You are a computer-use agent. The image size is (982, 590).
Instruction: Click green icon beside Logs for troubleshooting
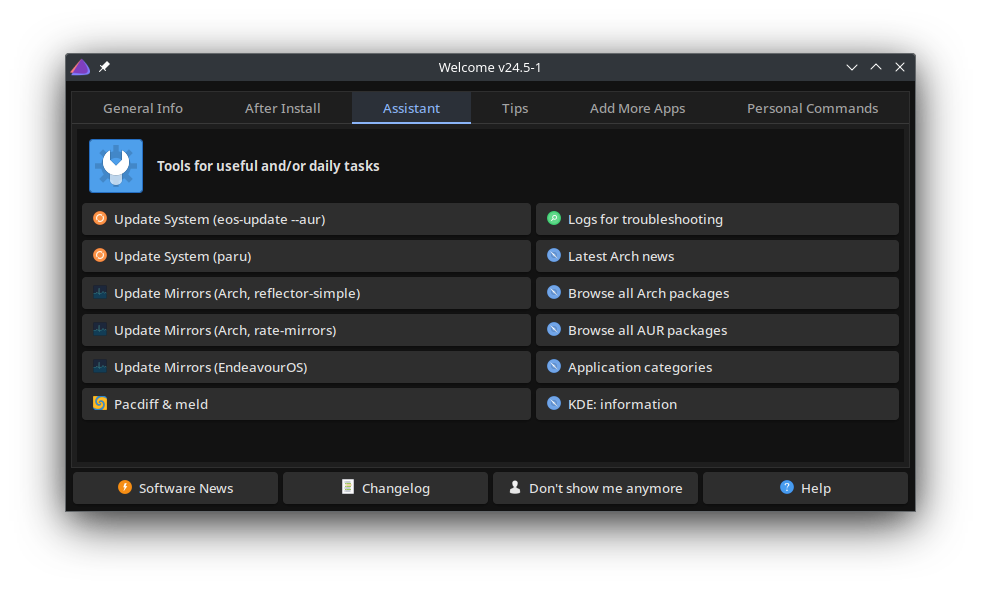554,219
